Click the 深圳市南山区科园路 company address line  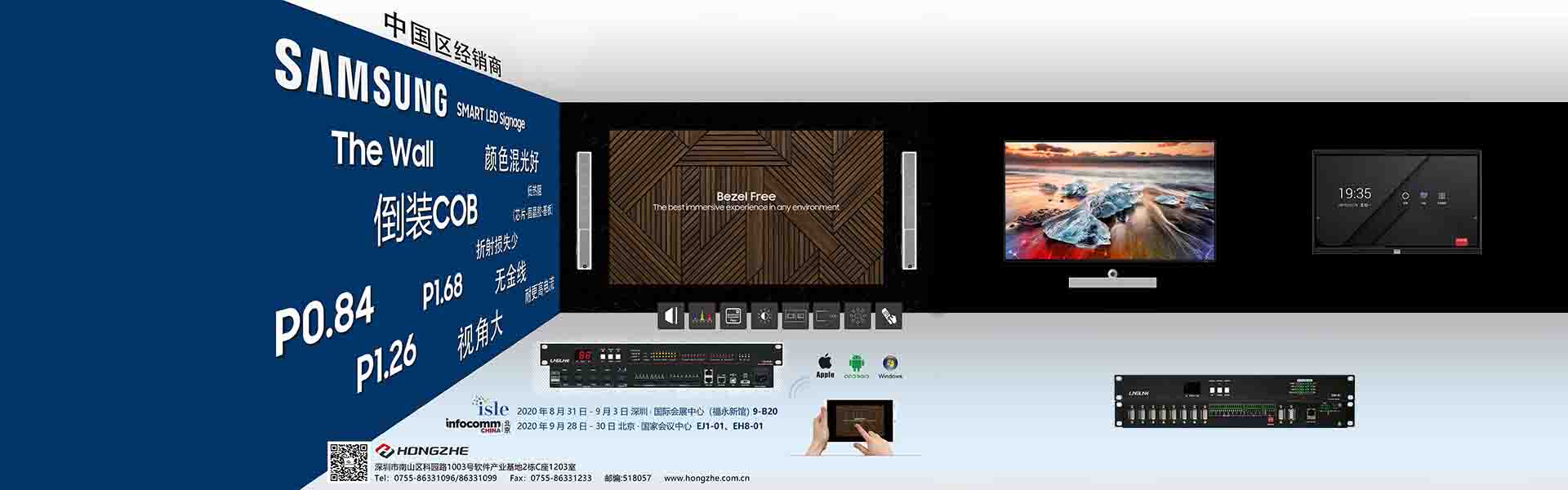coord(475,467)
